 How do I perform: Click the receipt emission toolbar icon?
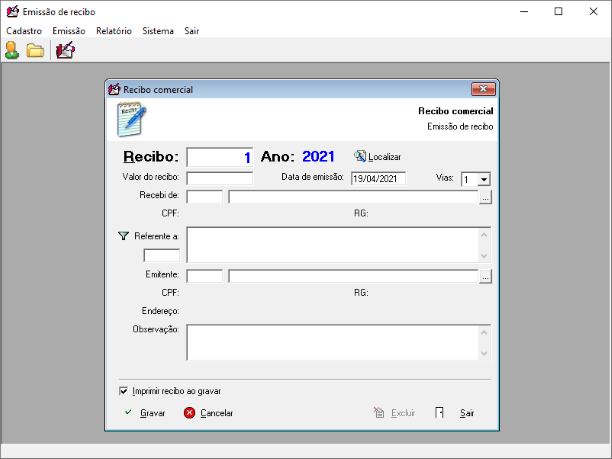tap(65, 50)
